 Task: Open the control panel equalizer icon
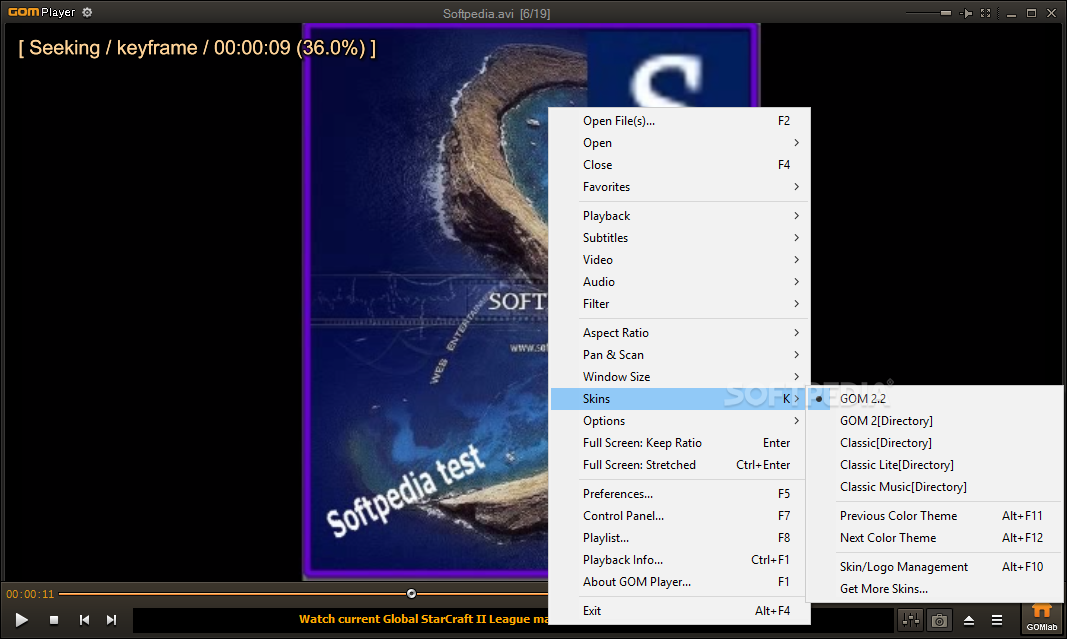click(x=910, y=620)
